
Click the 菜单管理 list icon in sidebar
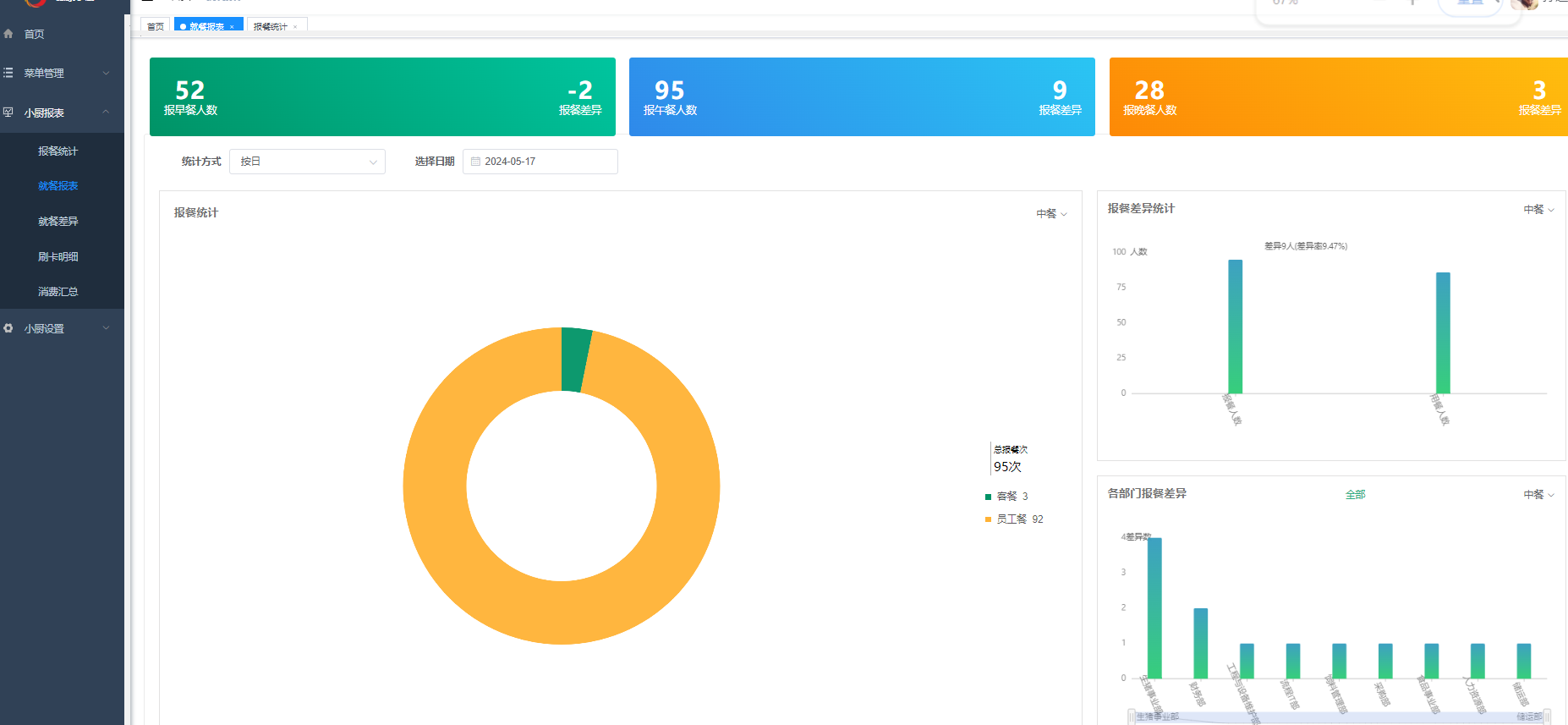(8, 73)
